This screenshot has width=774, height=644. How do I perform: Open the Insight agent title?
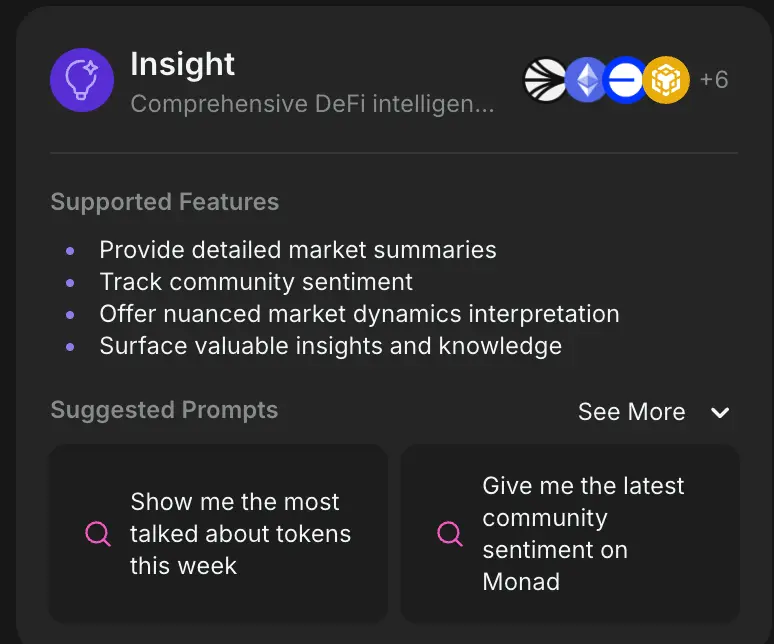pos(182,65)
